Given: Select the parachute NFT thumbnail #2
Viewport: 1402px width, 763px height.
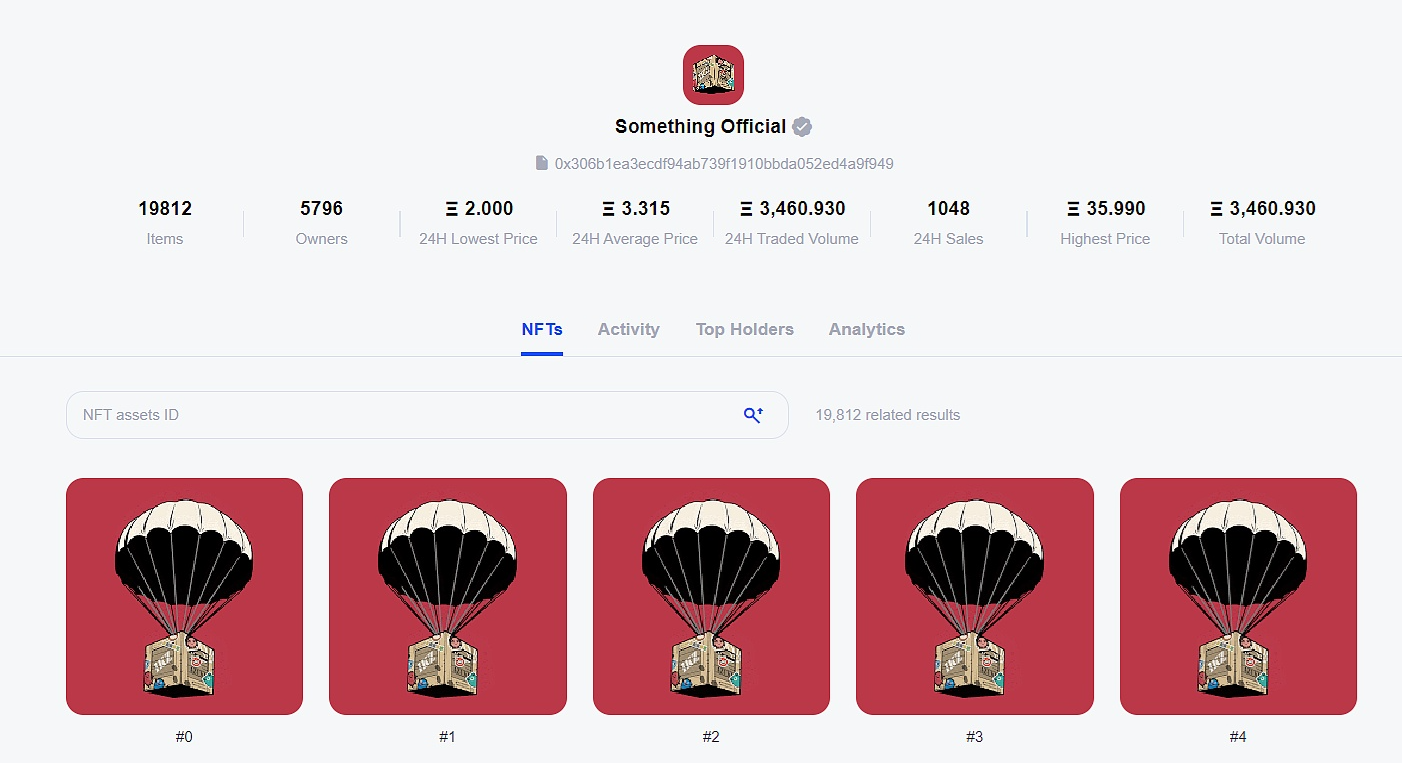Looking at the screenshot, I should point(711,596).
